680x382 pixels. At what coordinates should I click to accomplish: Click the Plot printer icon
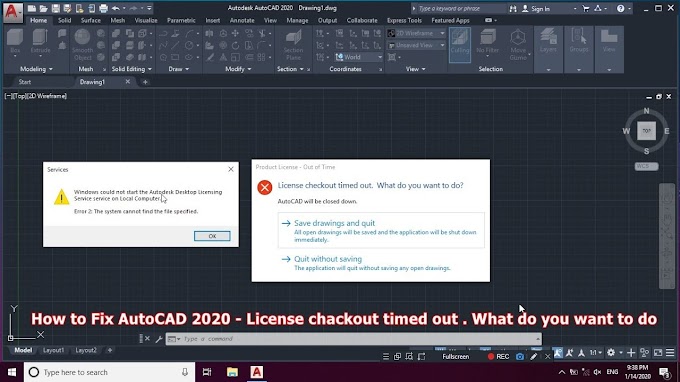click(x=103, y=8)
